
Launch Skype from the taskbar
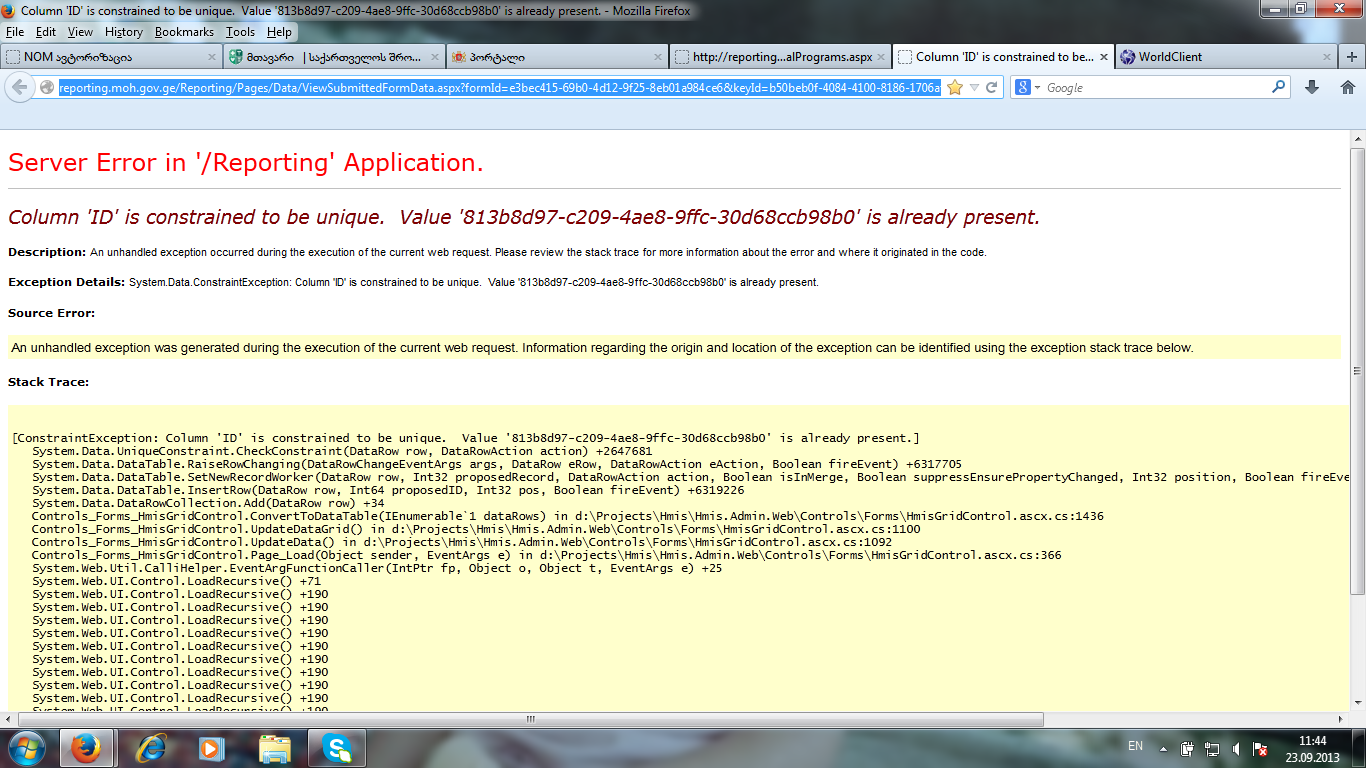tap(336, 748)
